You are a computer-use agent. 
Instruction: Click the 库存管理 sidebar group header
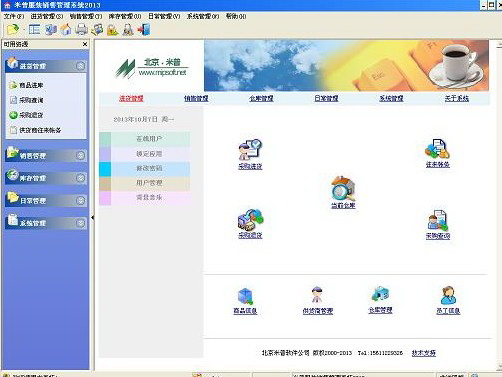[x=46, y=178]
